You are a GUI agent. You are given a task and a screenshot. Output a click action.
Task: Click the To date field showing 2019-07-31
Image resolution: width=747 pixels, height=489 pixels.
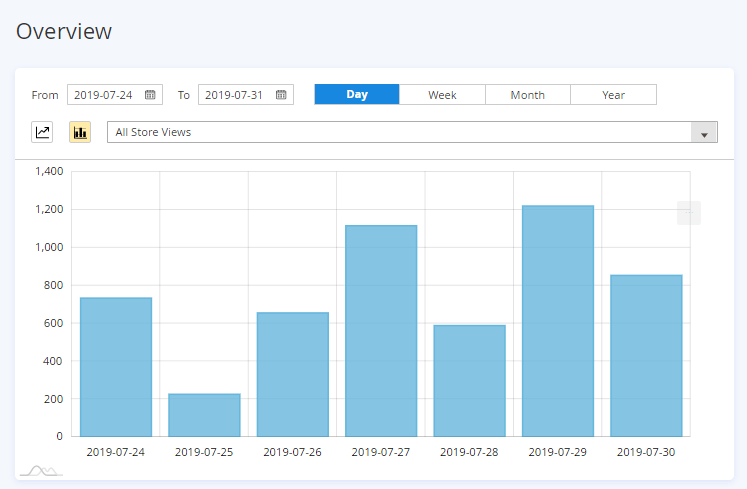(237, 95)
